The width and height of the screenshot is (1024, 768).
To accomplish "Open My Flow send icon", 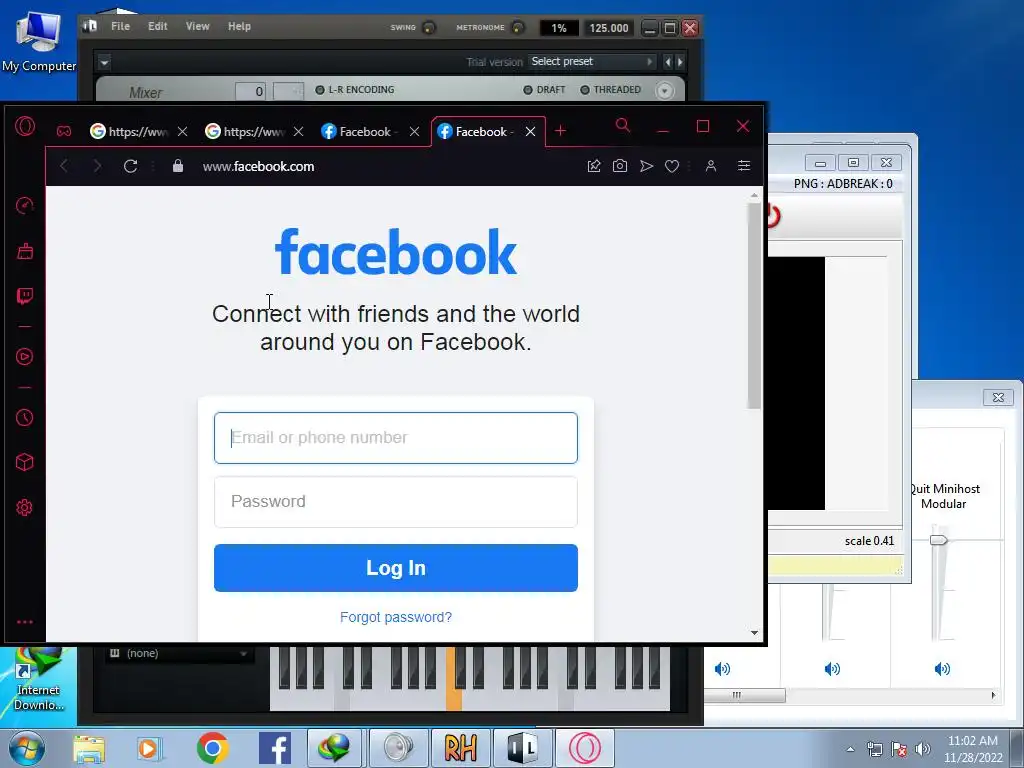I will coord(647,166).
